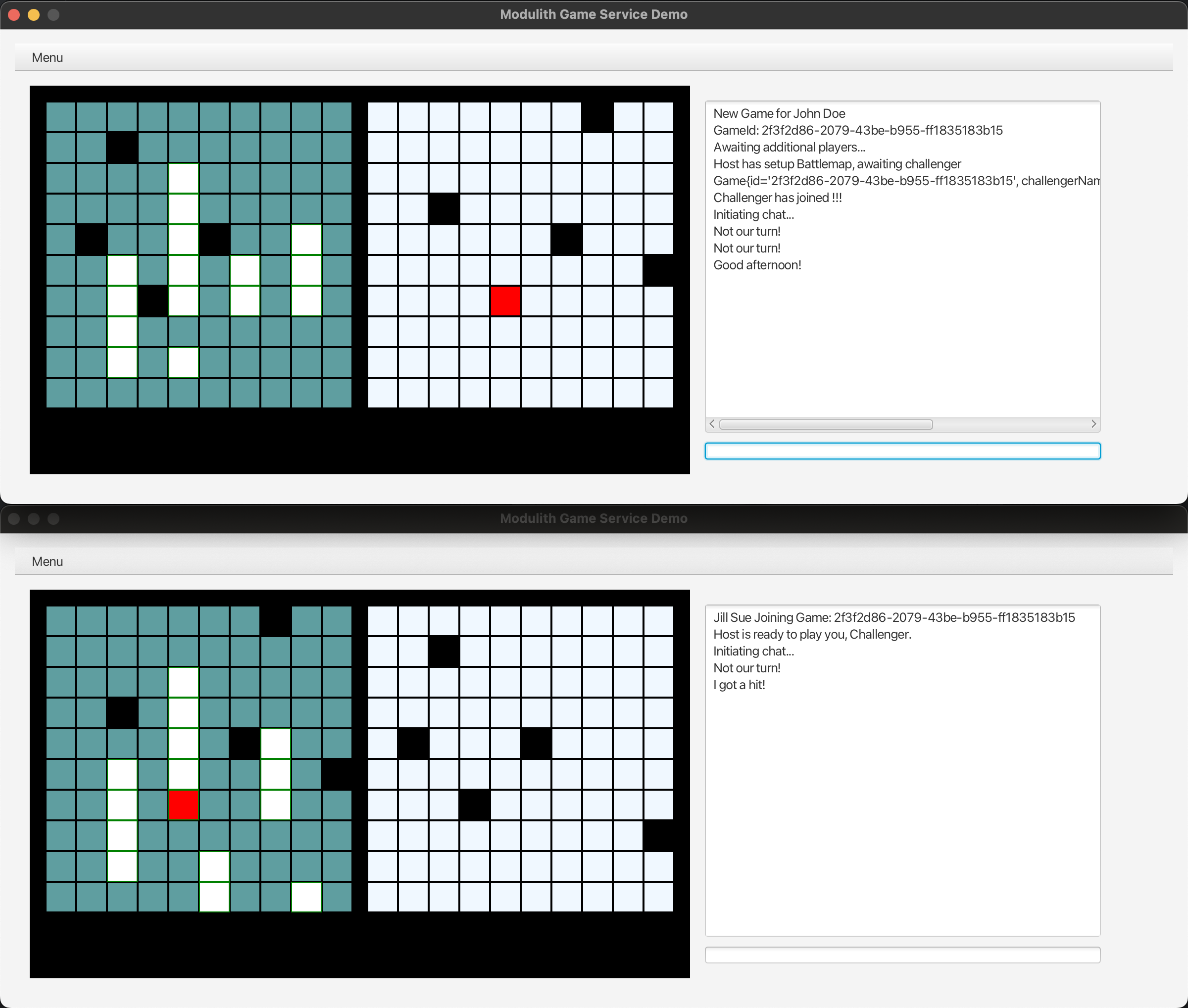
Task: Click yellow minimize button of top window
Action: [x=34, y=15]
